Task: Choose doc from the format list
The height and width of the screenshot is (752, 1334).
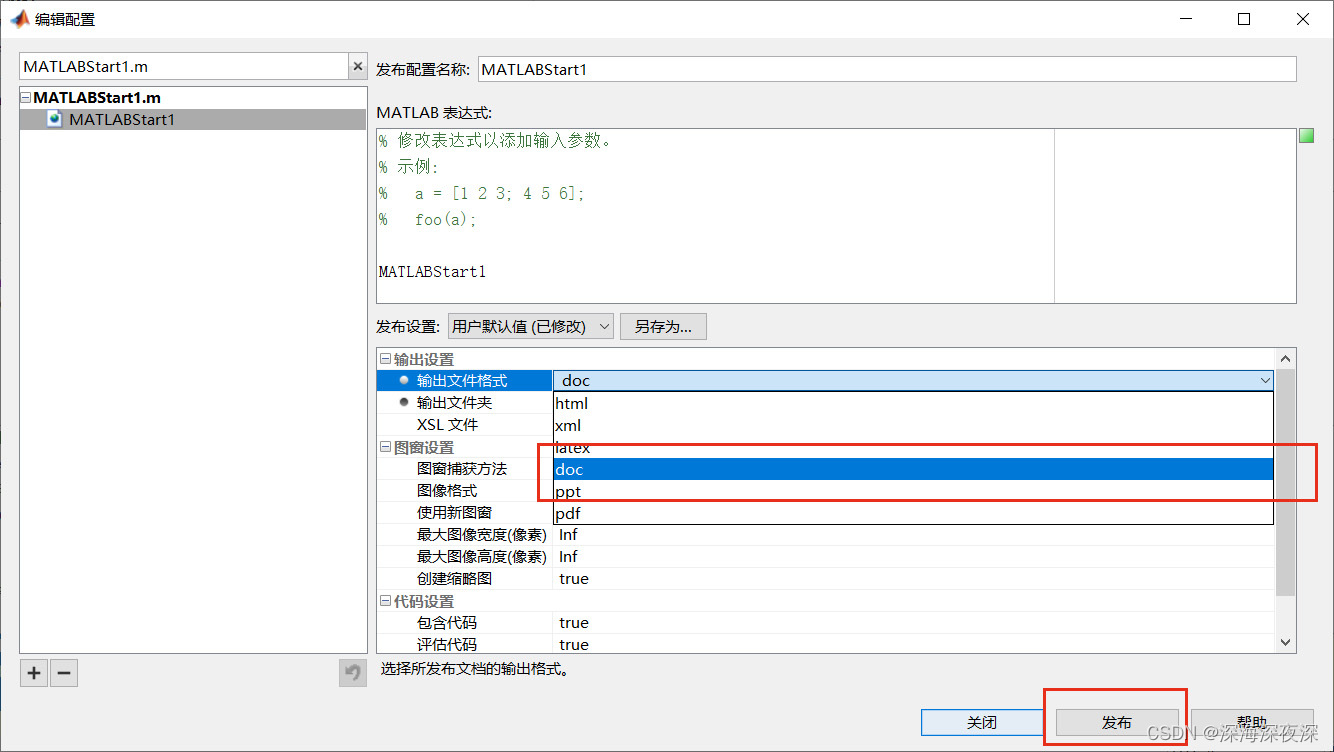Action: point(913,469)
